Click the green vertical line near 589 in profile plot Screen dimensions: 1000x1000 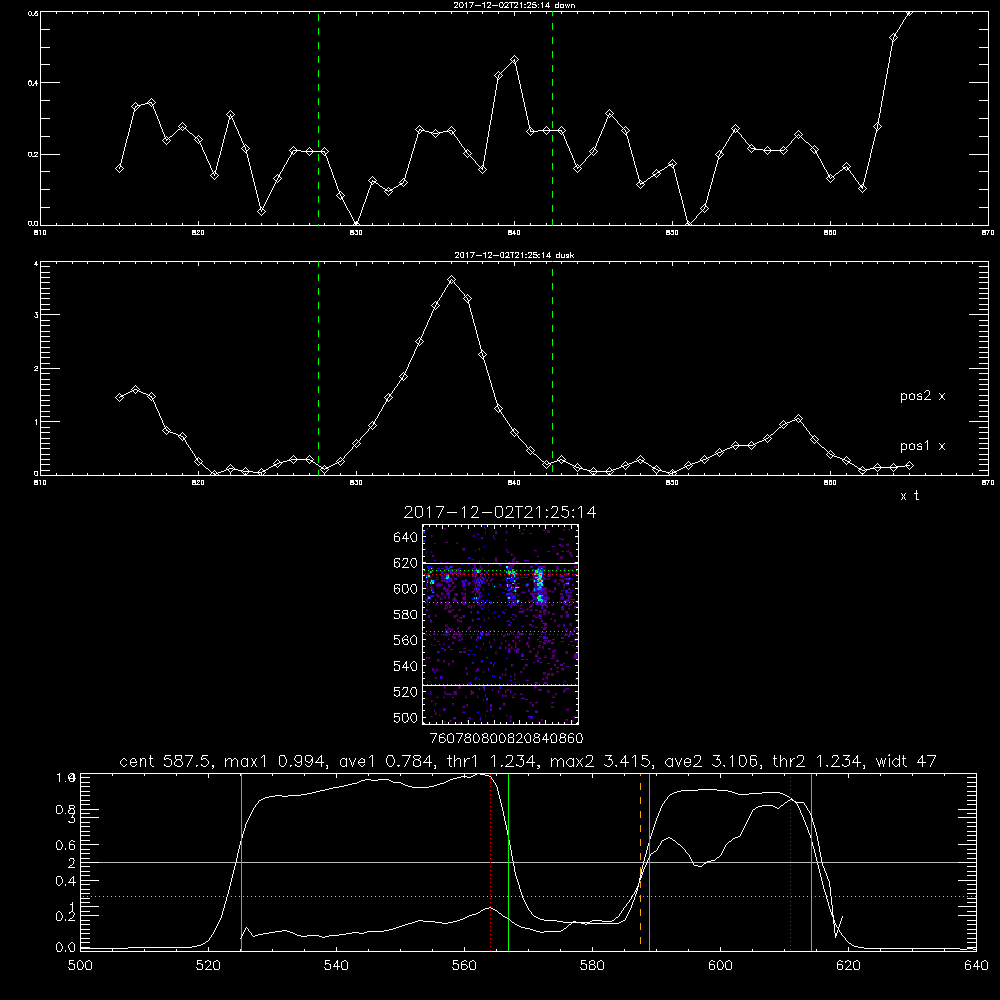pos(649,861)
